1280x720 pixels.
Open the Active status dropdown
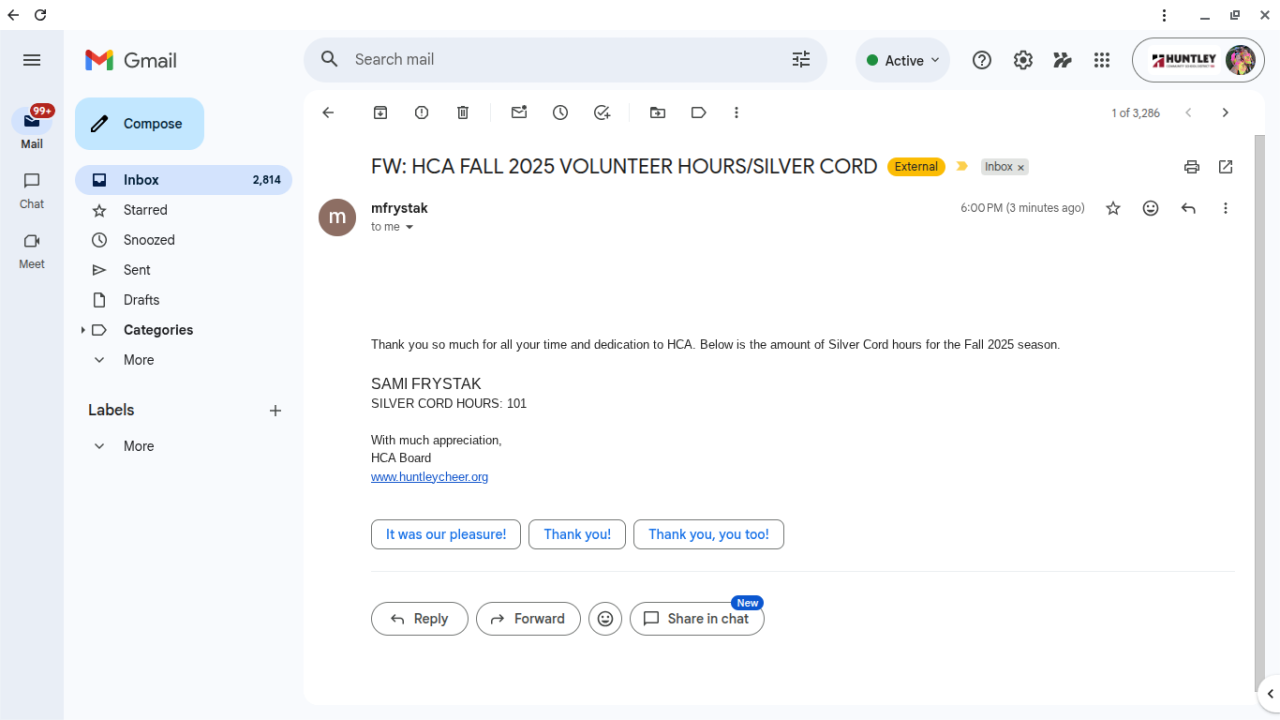pos(903,60)
